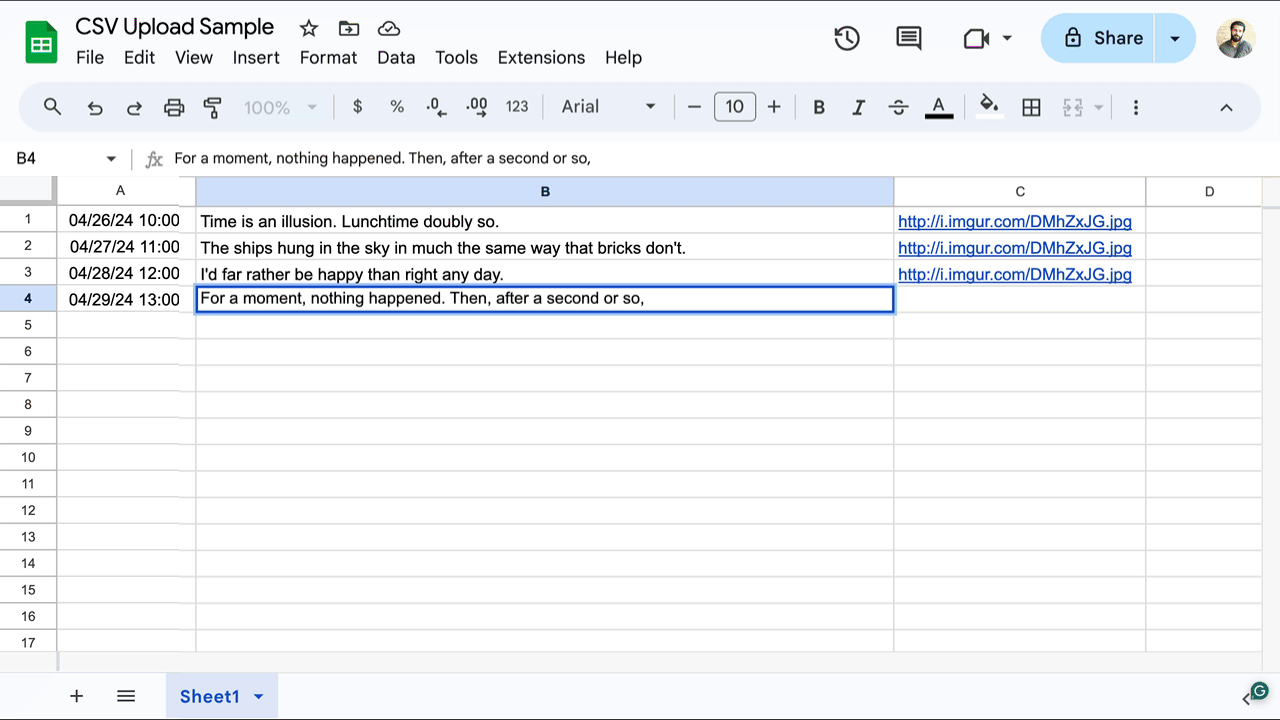Edit the font size field

735,107
